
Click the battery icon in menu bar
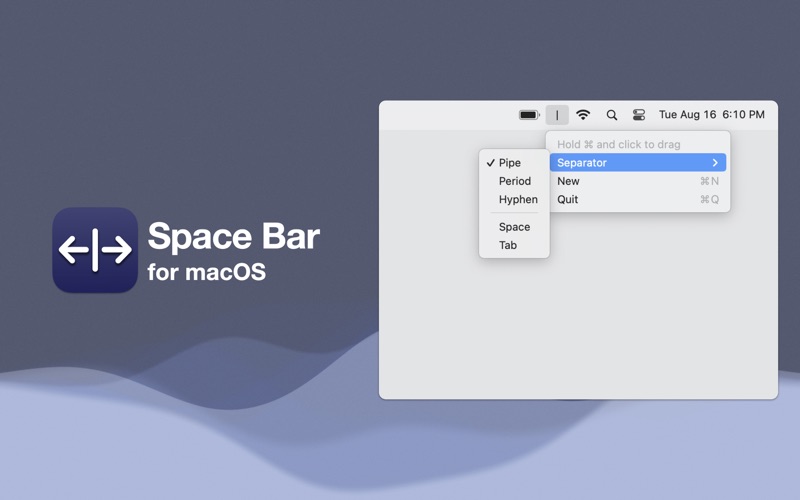click(529, 115)
